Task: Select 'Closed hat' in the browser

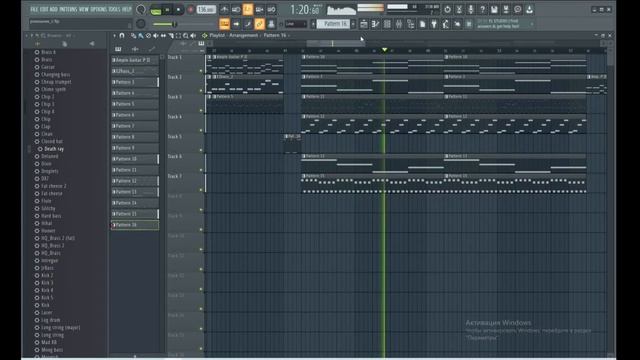Action: 51,141
